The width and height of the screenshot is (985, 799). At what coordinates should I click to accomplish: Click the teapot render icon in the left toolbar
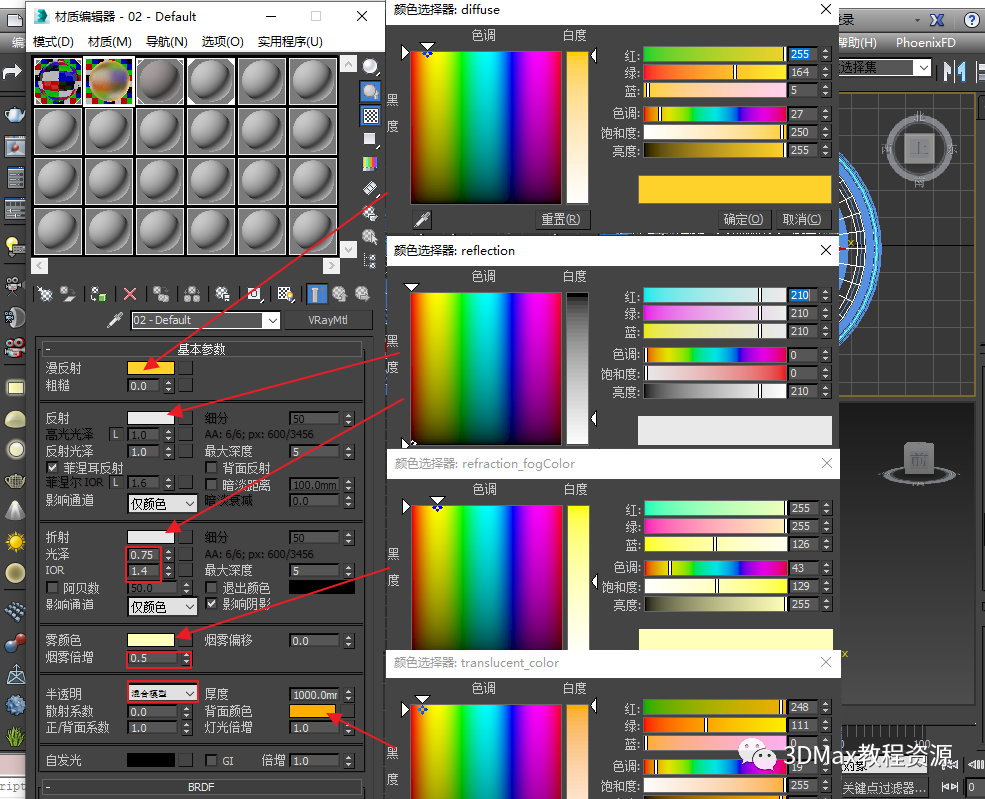(x=15, y=114)
